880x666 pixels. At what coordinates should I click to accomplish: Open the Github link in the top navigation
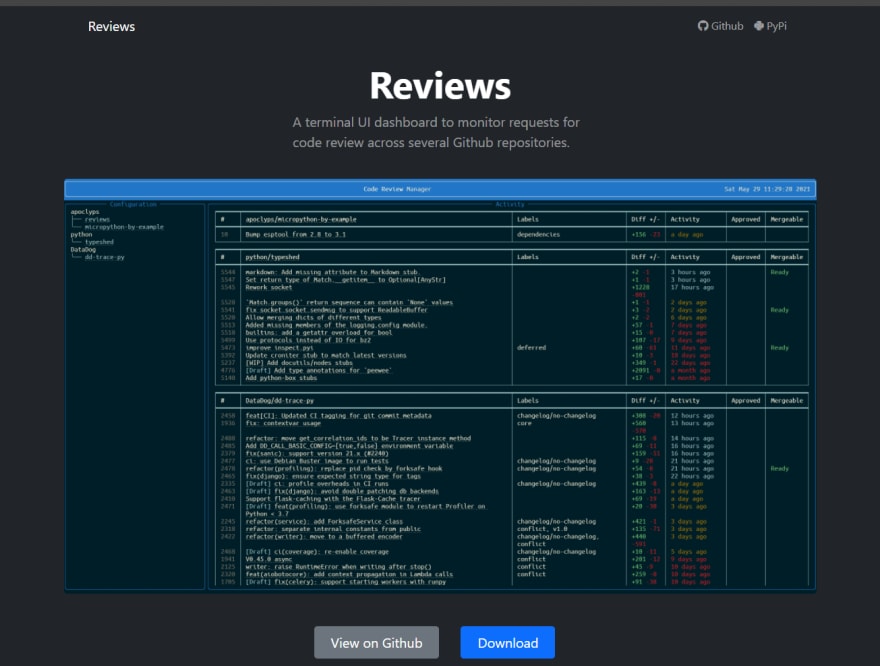pyautogui.click(x=720, y=26)
